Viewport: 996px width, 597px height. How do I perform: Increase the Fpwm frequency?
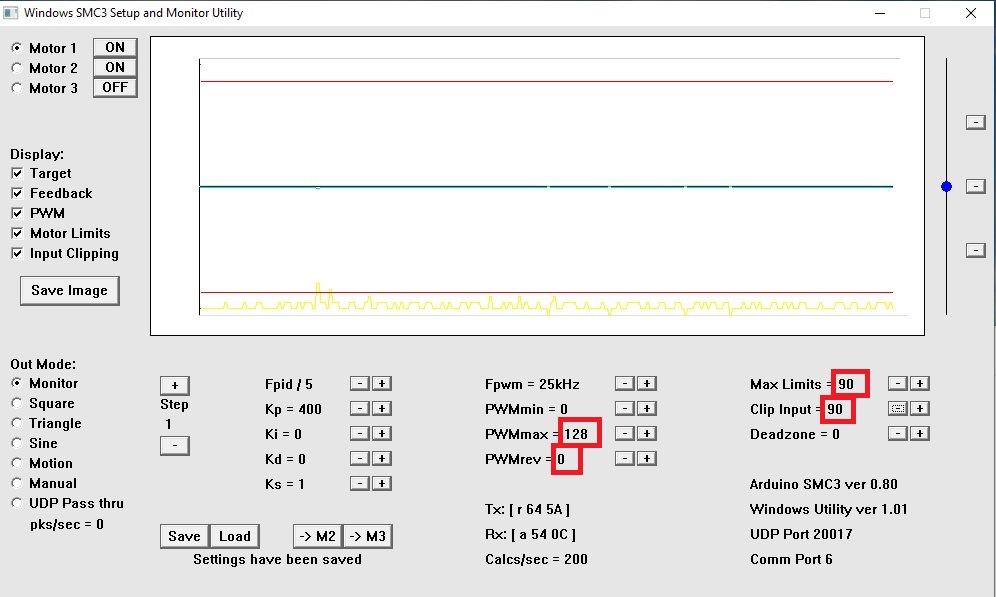click(647, 384)
